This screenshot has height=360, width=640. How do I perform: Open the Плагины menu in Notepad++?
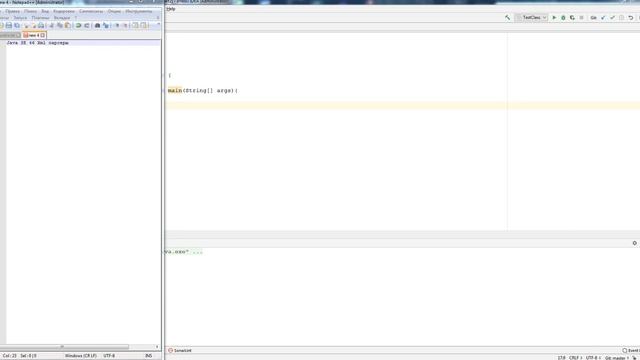click(40, 18)
